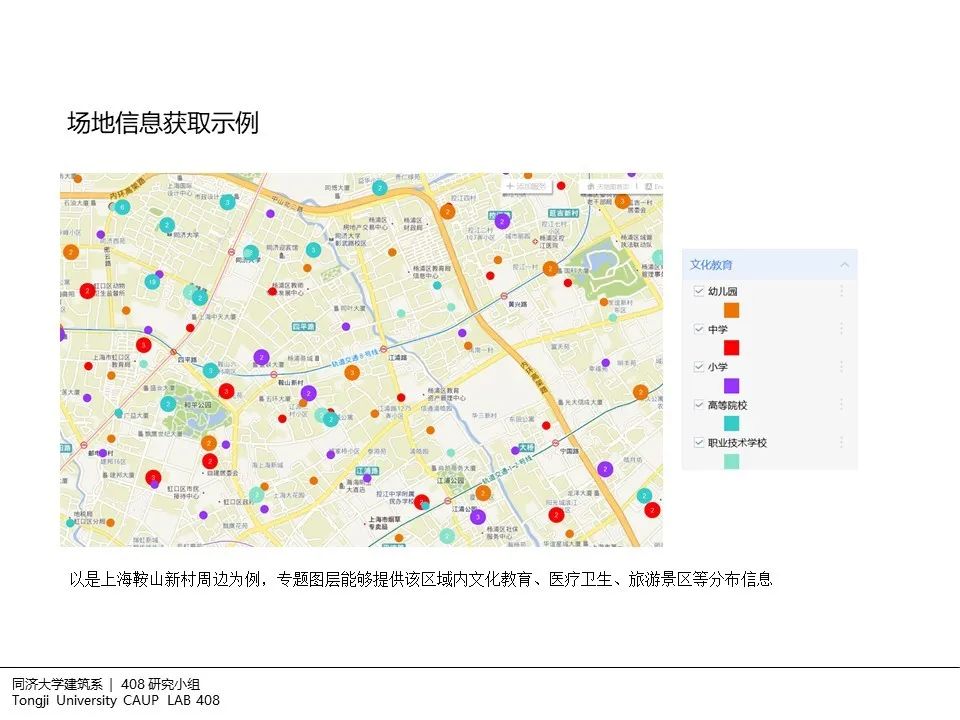Click the slide title 场地信息获取示例

[x=163, y=122]
